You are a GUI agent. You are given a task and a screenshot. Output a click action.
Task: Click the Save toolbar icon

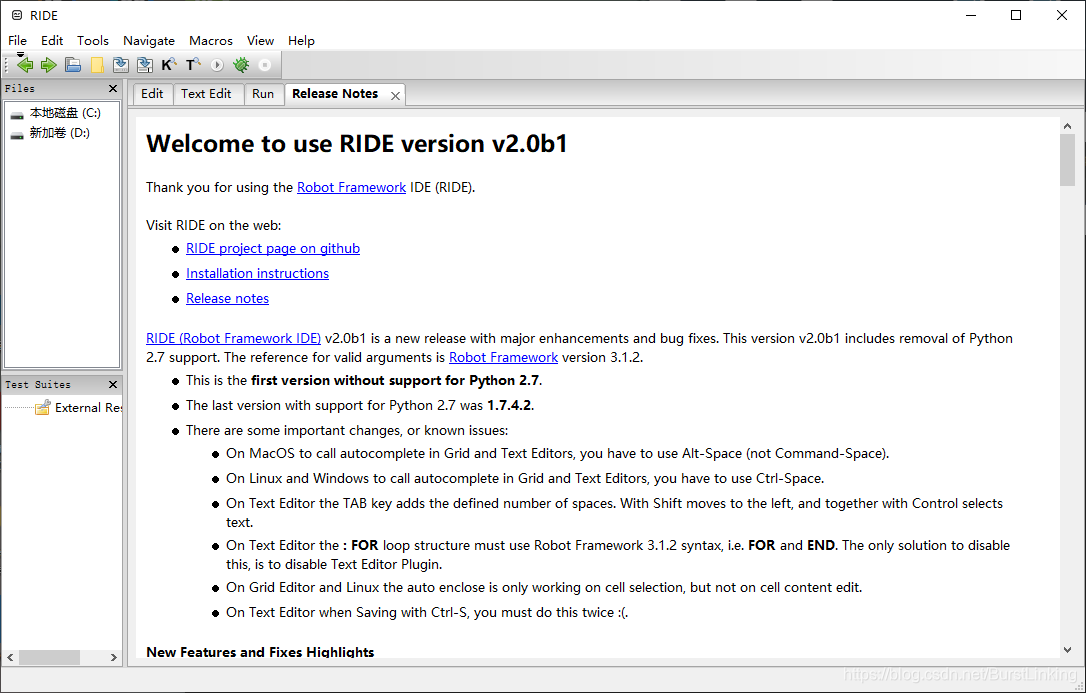[121, 65]
